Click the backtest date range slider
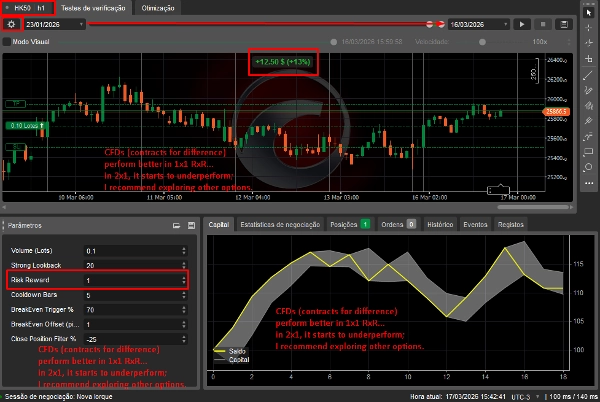The height and width of the screenshot is (402, 600). click(260, 23)
